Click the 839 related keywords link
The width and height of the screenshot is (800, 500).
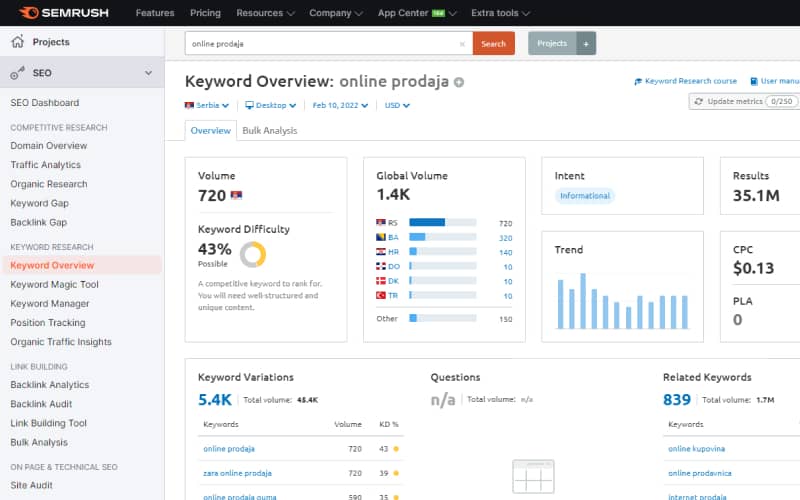pos(677,399)
